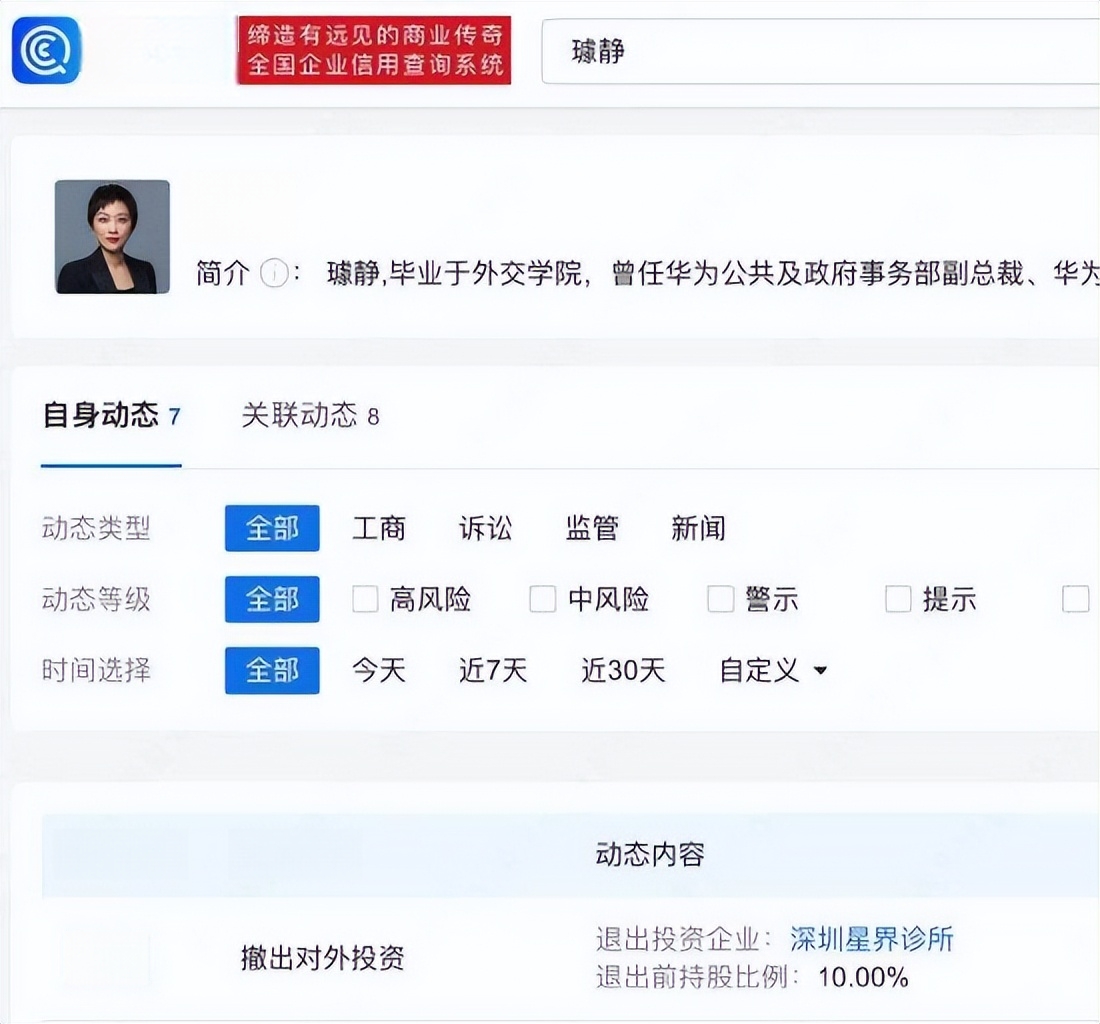
Task: Switch to the 自身动态 tab
Action: (x=112, y=416)
